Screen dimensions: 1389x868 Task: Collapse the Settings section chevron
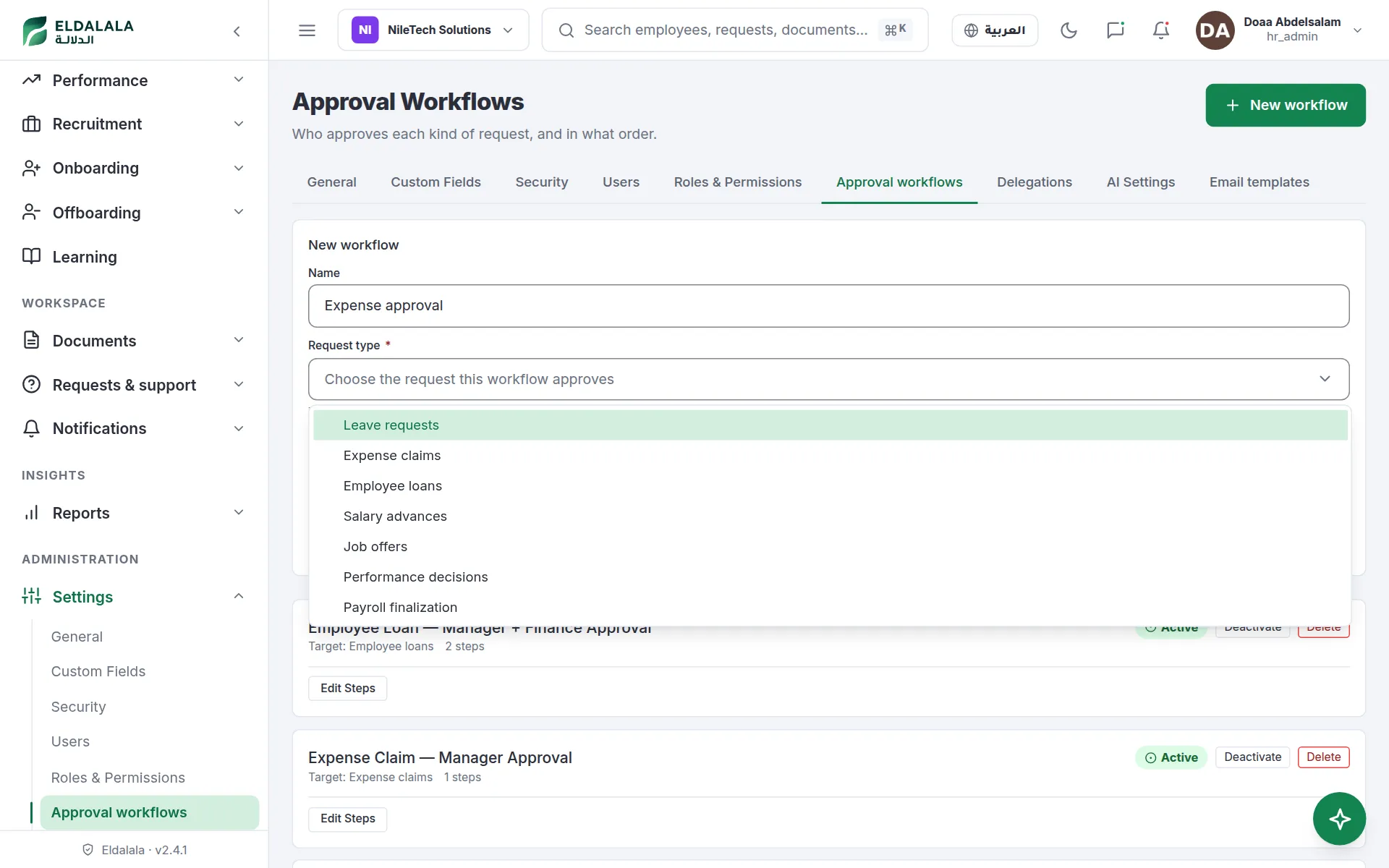[x=239, y=596]
